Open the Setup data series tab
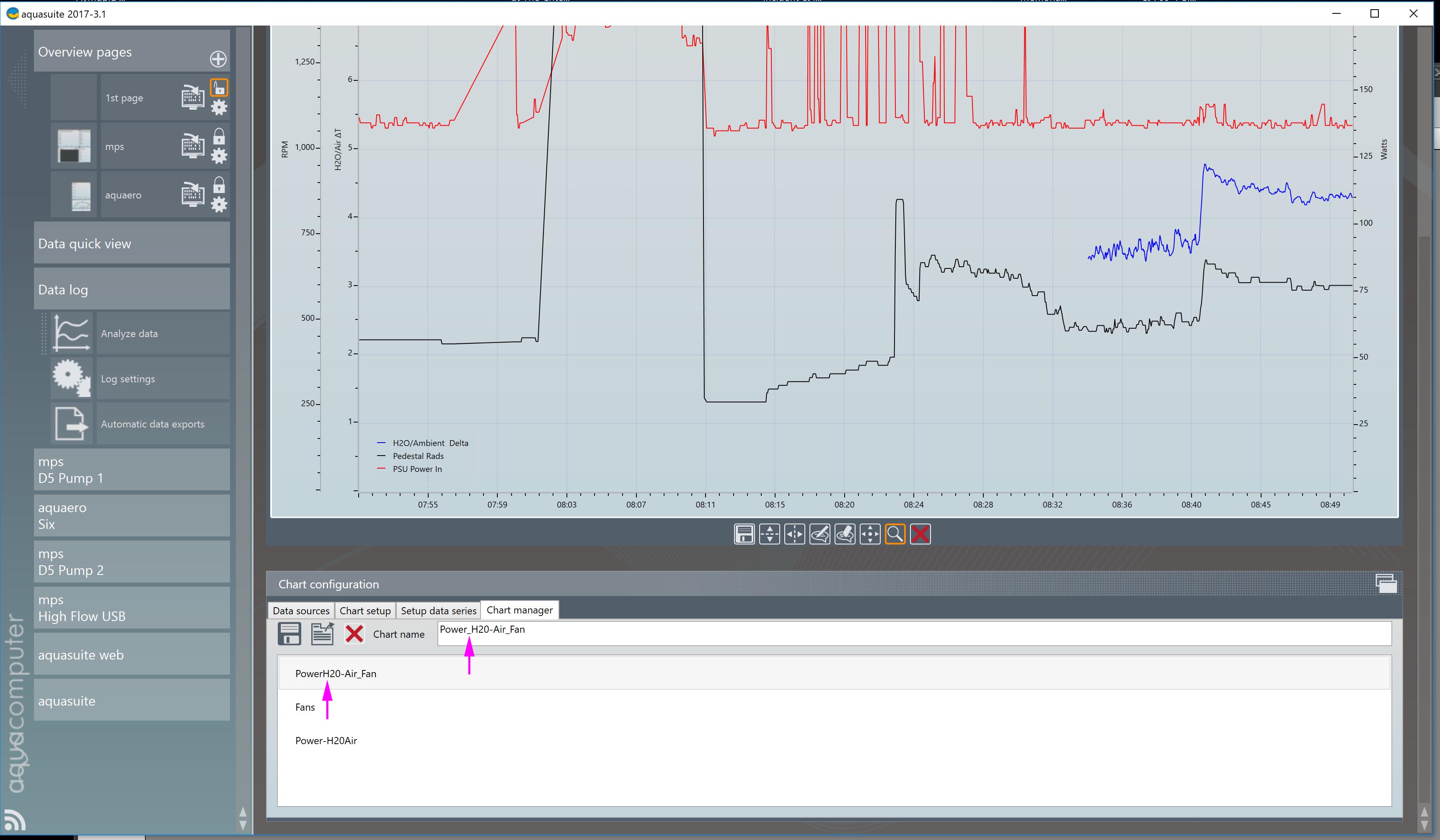The image size is (1440, 840). (x=438, y=611)
